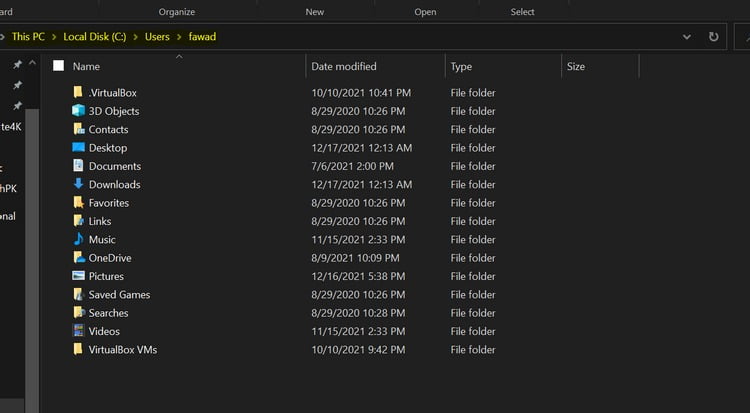750x413 pixels.
Task: Refresh the fawad folder view
Action: [713, 37]
